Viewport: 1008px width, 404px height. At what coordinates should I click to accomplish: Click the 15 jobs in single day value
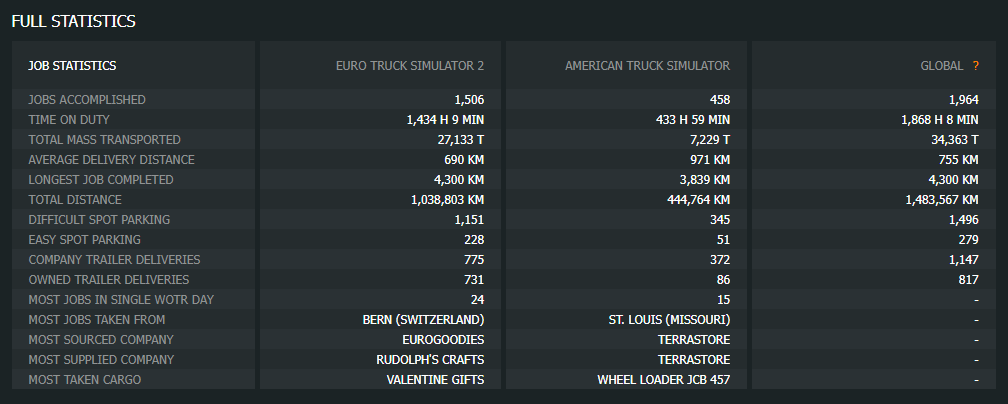click(723, 299)
